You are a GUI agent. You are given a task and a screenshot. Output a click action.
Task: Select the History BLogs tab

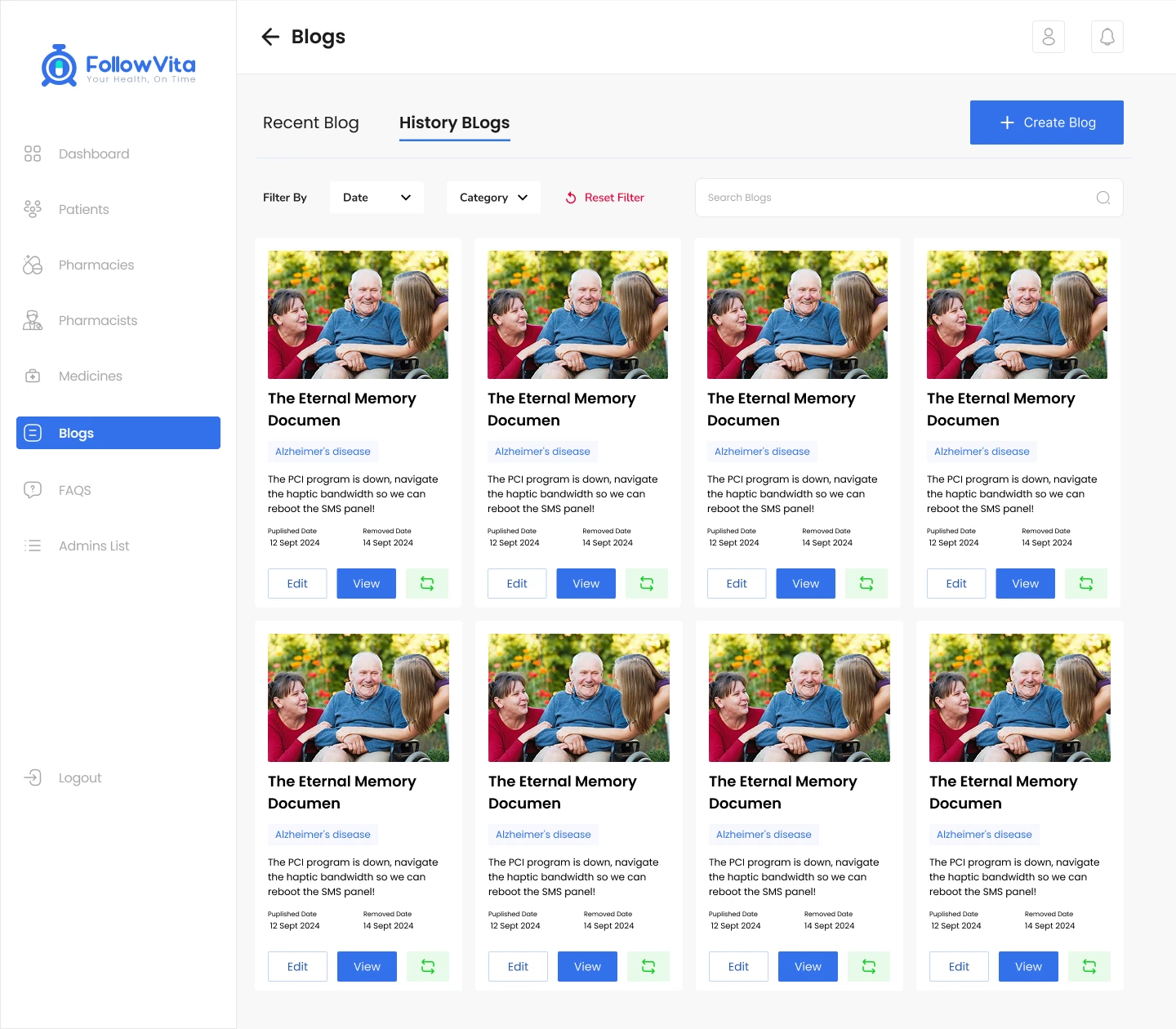point(454,122)
